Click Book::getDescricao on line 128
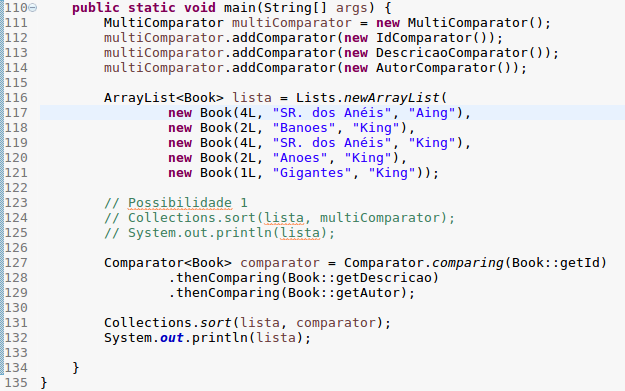The width and height of the screenshot is (625, 391). 360,278
